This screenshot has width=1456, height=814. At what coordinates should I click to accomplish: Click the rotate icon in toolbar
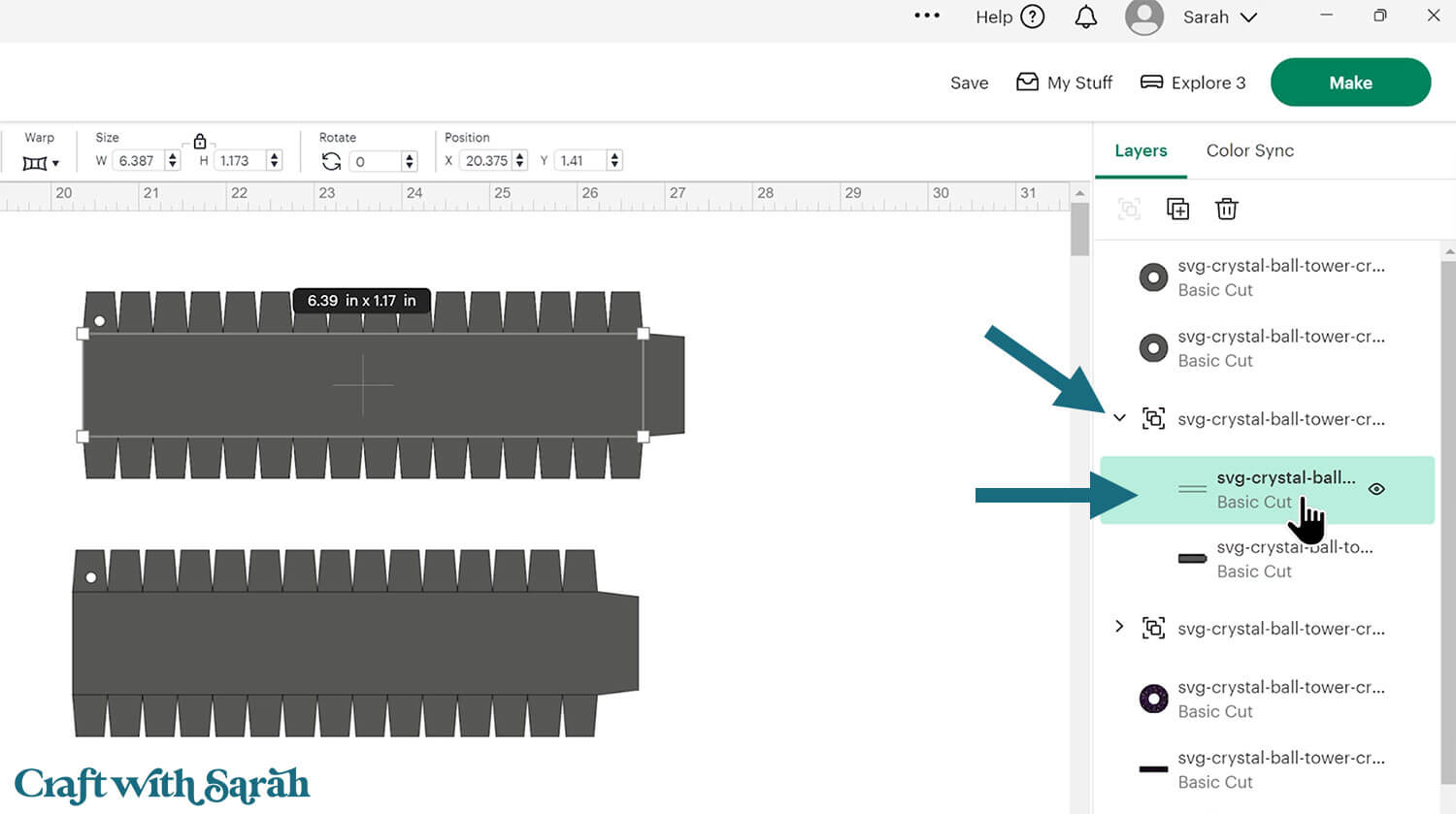tap(331, 161)
